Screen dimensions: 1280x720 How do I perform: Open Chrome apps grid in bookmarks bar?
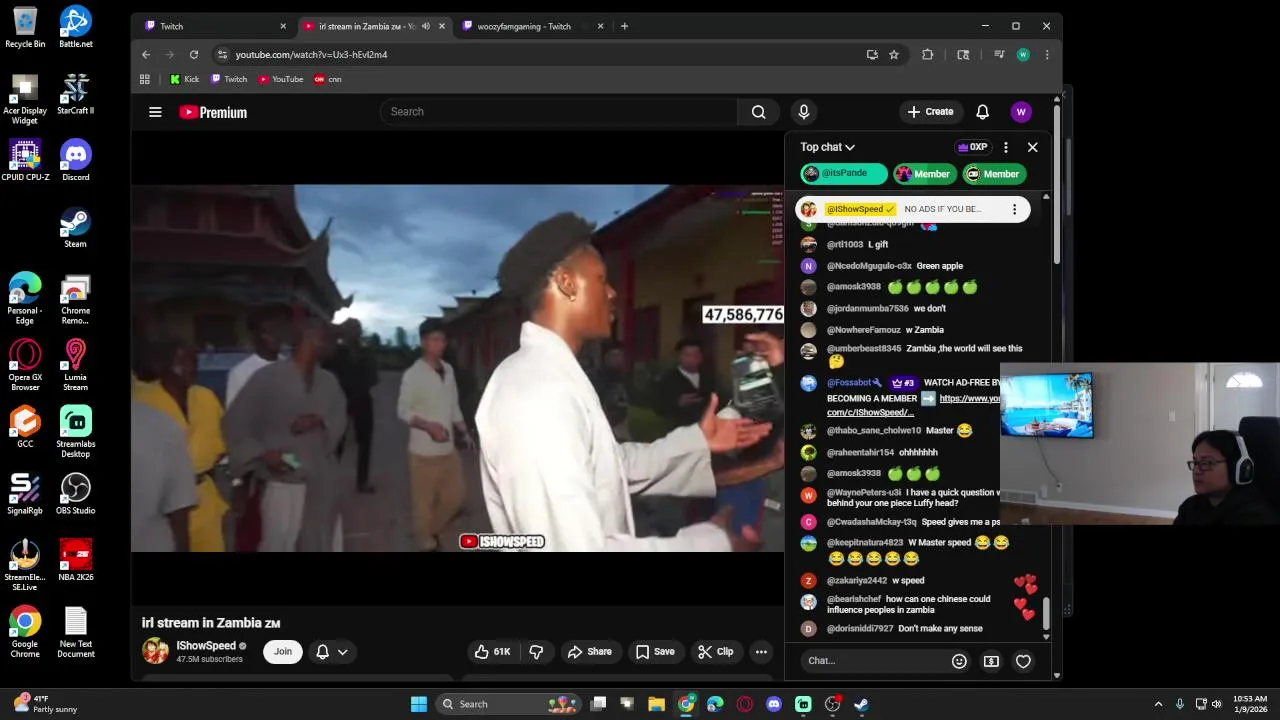[x=145, y=79]
